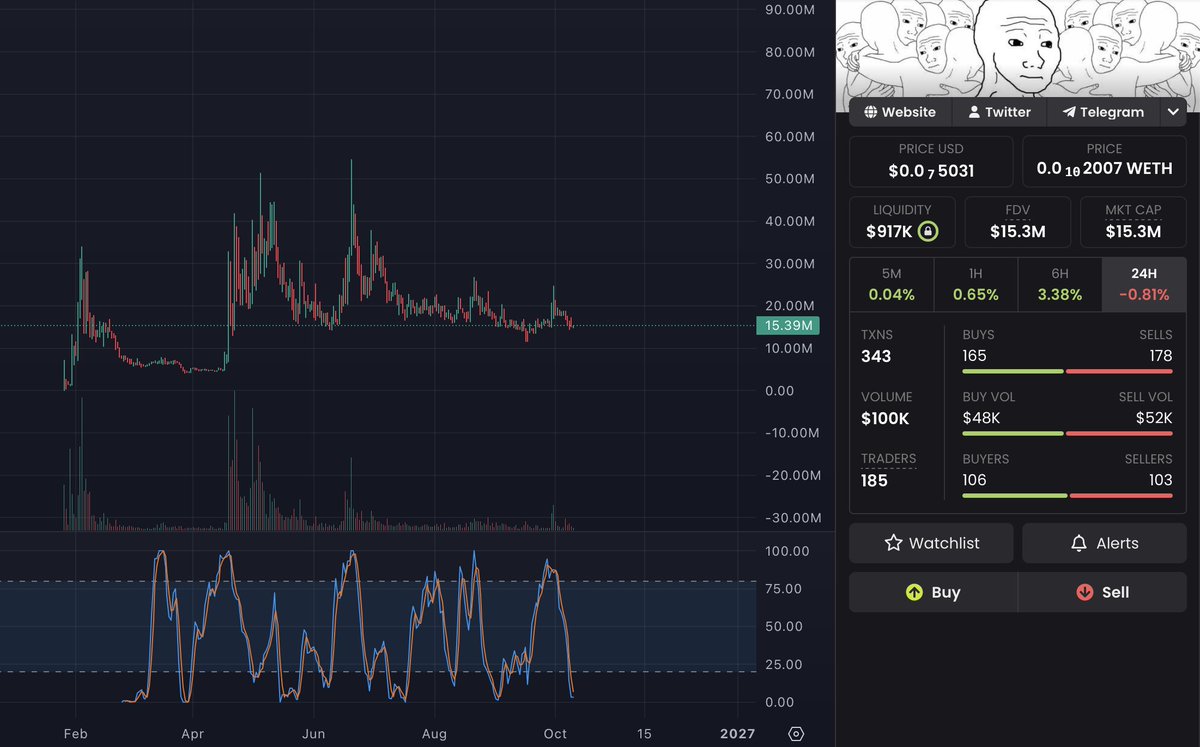The height and width of the screenshot is (747, 1200).
Task: Click the 75.00 oscillator axis label
Action: 782,589
